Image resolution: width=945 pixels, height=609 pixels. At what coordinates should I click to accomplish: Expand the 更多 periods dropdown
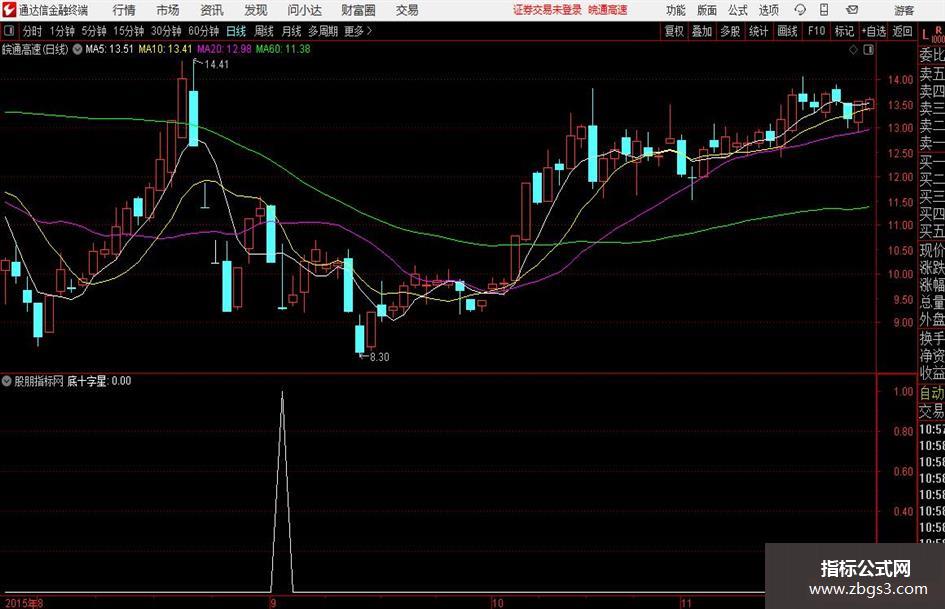click(x=358, y=31)
